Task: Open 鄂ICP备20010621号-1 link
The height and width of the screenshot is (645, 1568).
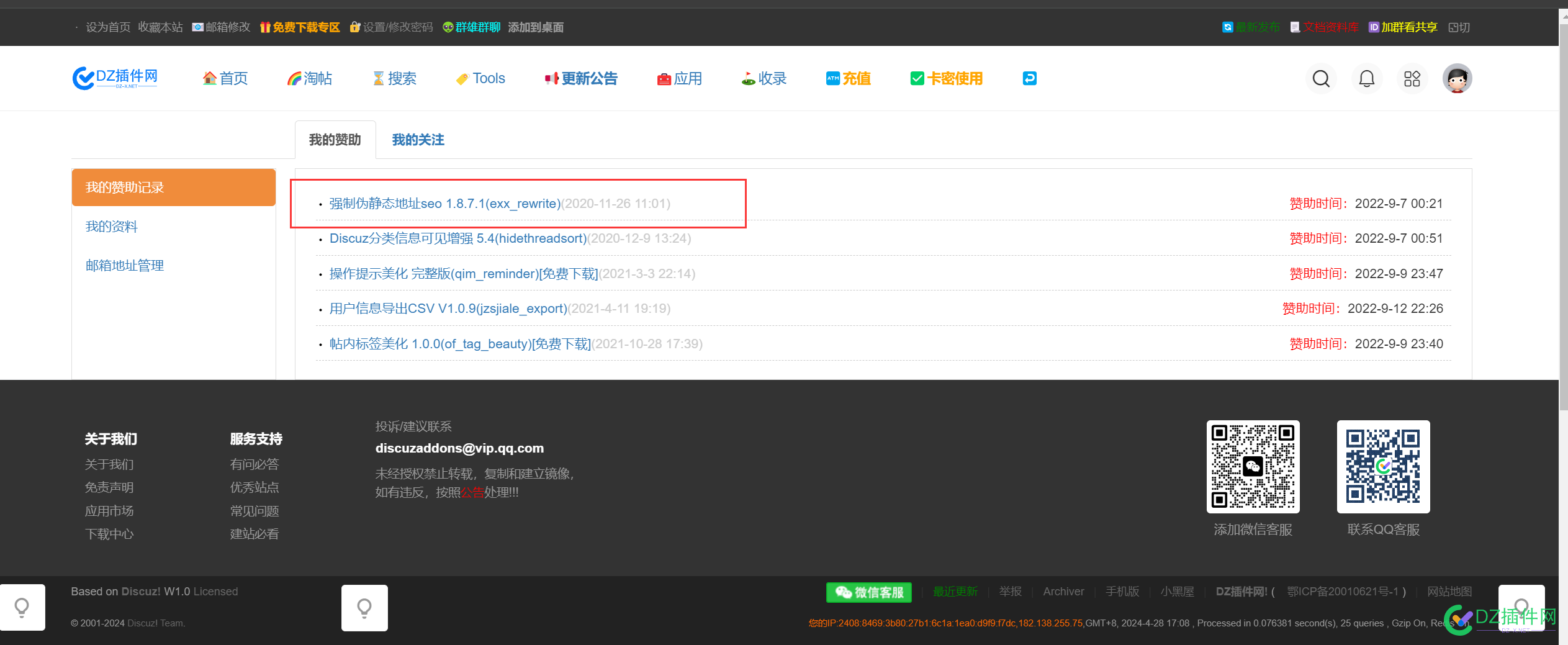Action: tap(1343, 592)
